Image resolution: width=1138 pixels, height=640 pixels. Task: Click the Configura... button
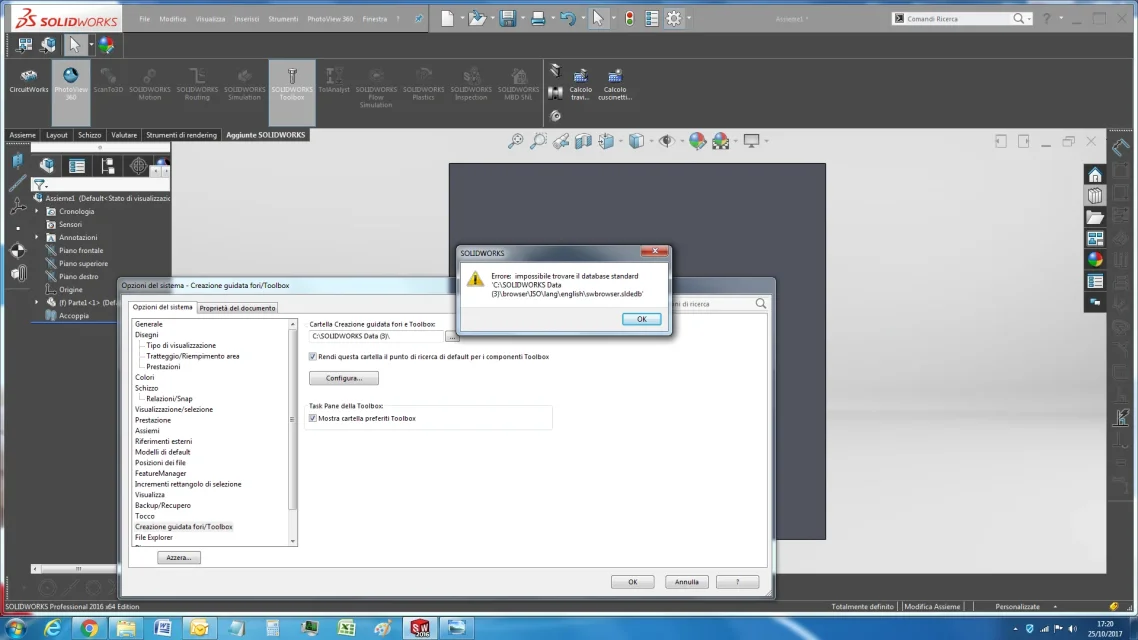click(344, 378)
